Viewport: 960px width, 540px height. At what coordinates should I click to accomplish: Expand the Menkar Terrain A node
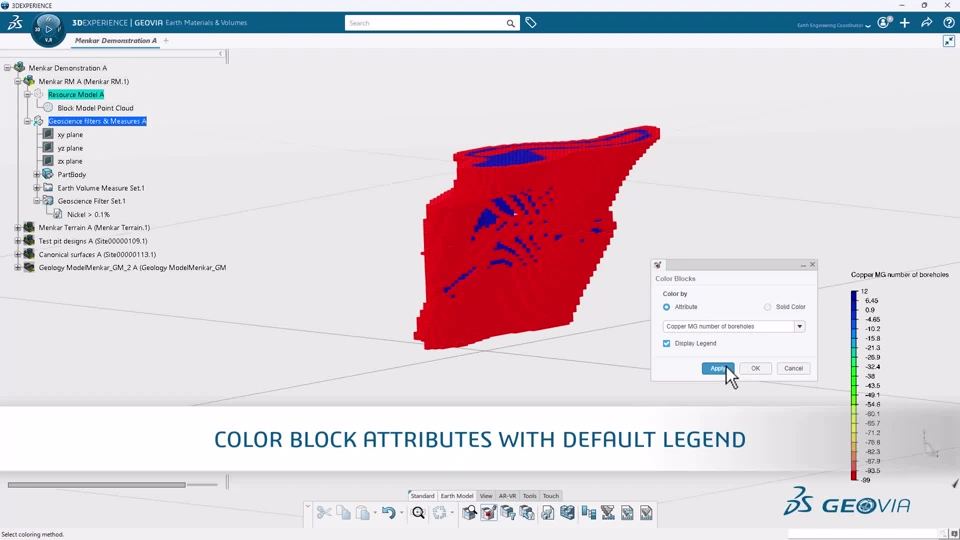(x=18, y=228)
